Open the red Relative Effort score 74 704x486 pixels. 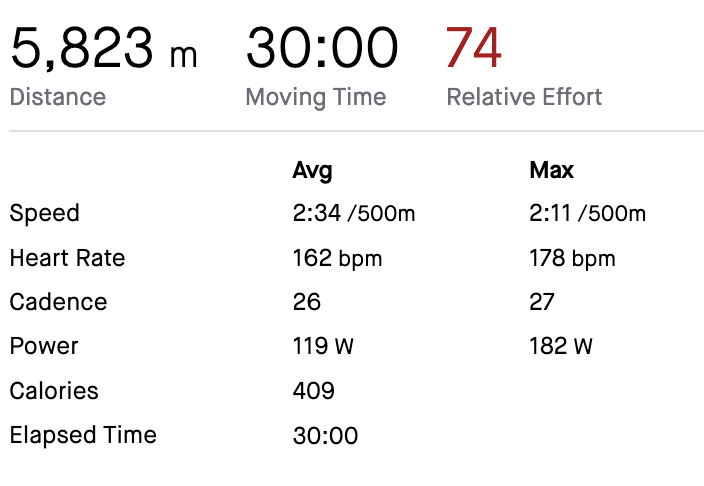coord(474,48)
